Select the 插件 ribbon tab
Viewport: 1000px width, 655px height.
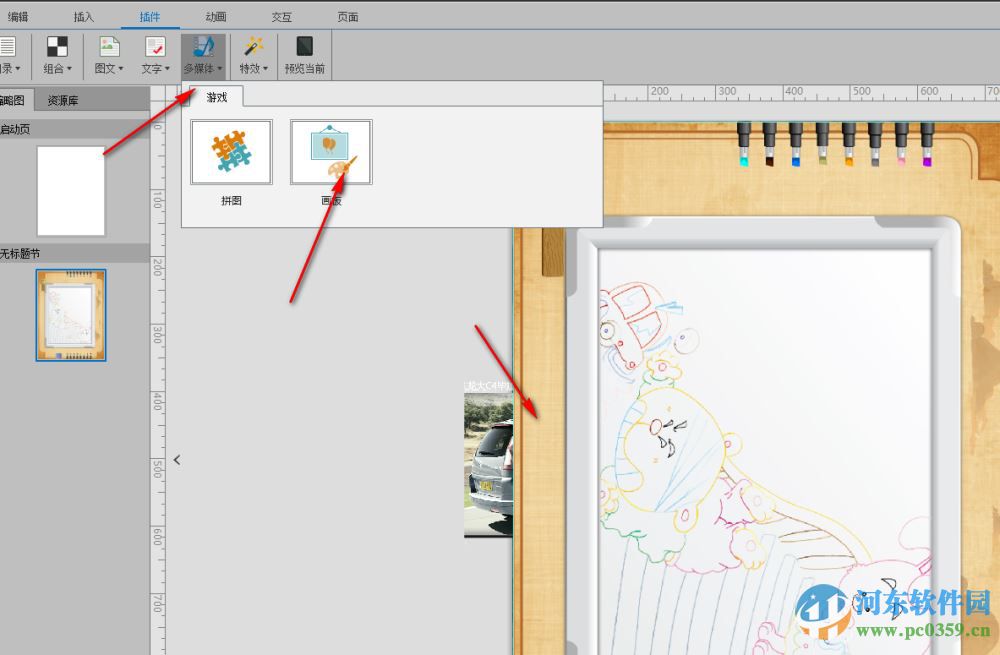pos(150,17)
